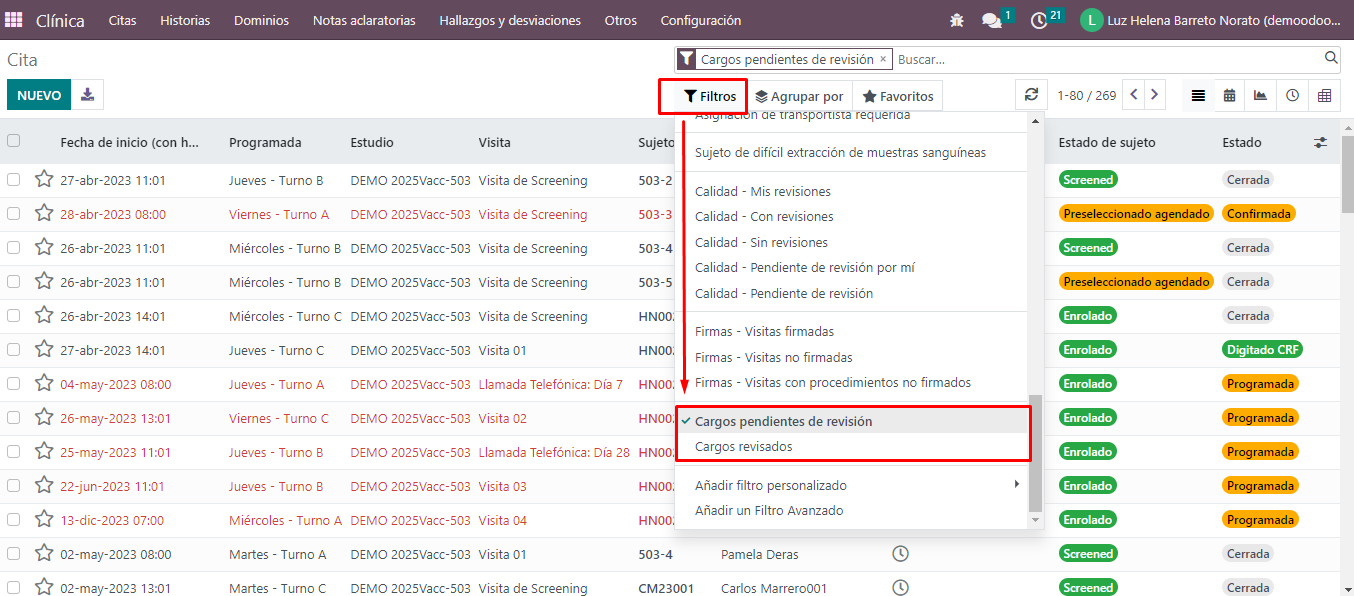Switch to graph chart view

[x=1261, y=95]
